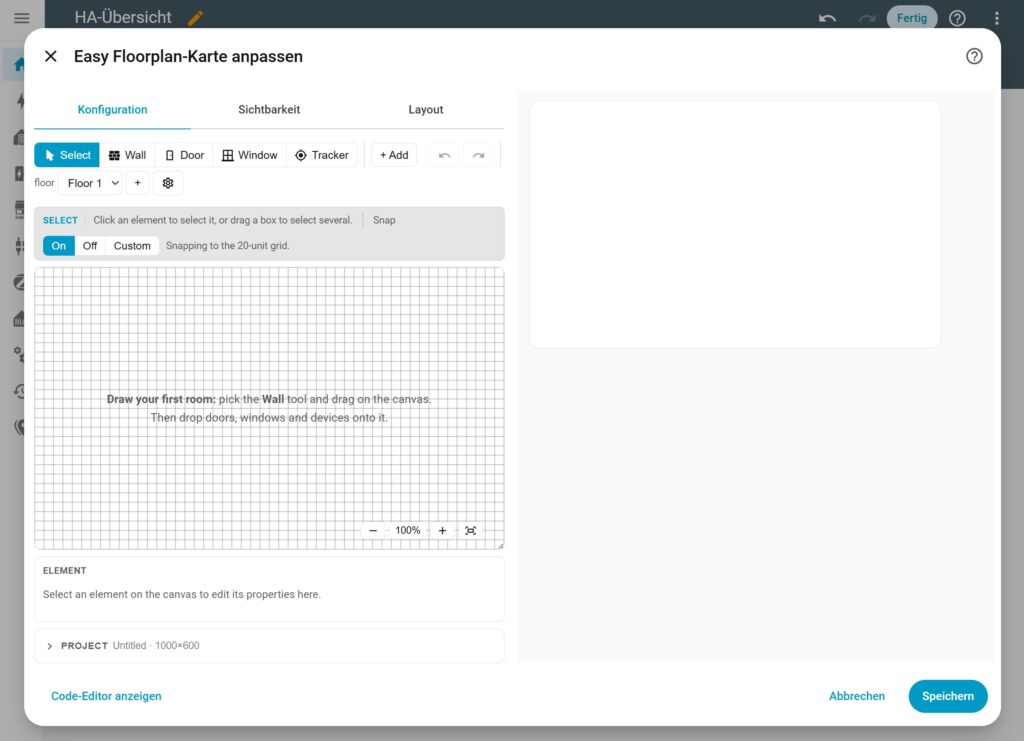Image resolution: width=1024 pixels, height=741 pixels.
Task: Turn snapping Off
Action: pyautogui.click(x=90, y=246)
